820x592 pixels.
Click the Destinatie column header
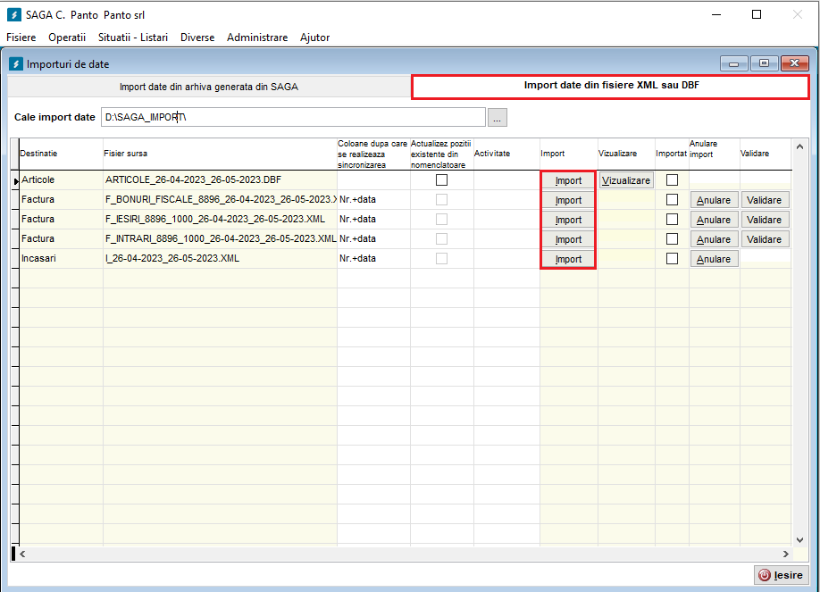tap(61, 154)
